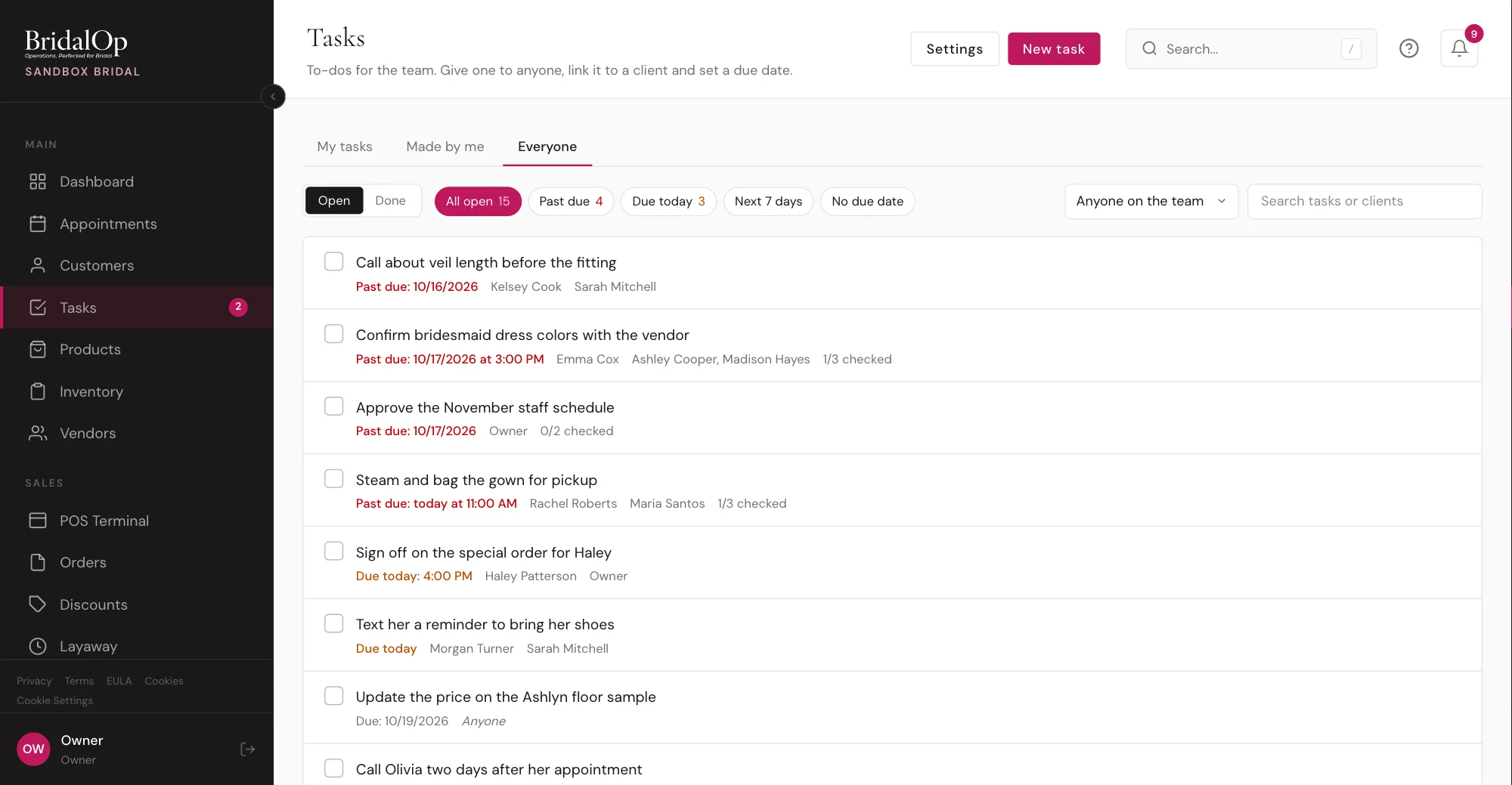Click the POS Terminal card icon
The height and width of the screenshot is (785, 1512).
38,521
